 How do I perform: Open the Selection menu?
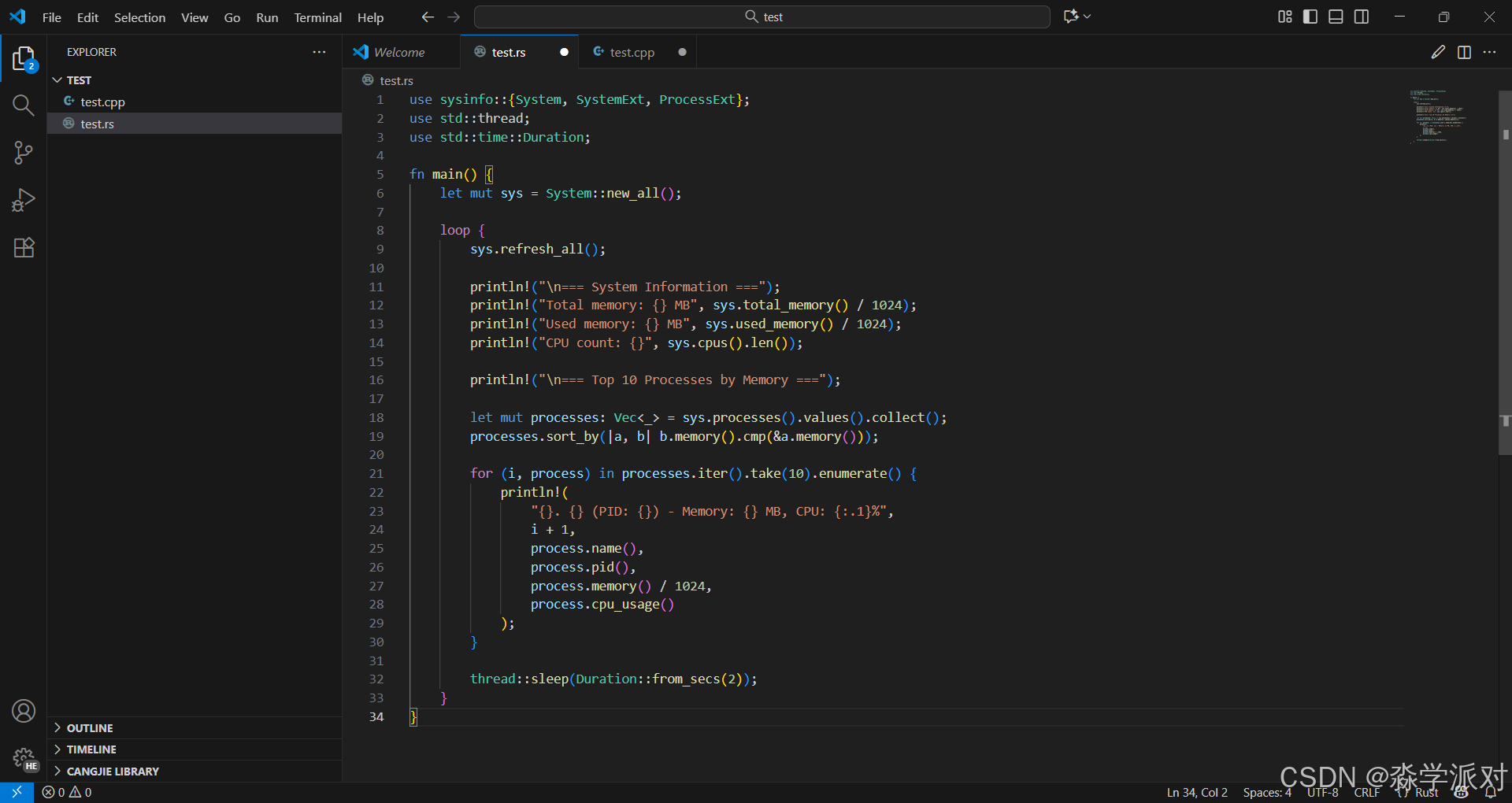pyautogui.click(x=139, y=17)
